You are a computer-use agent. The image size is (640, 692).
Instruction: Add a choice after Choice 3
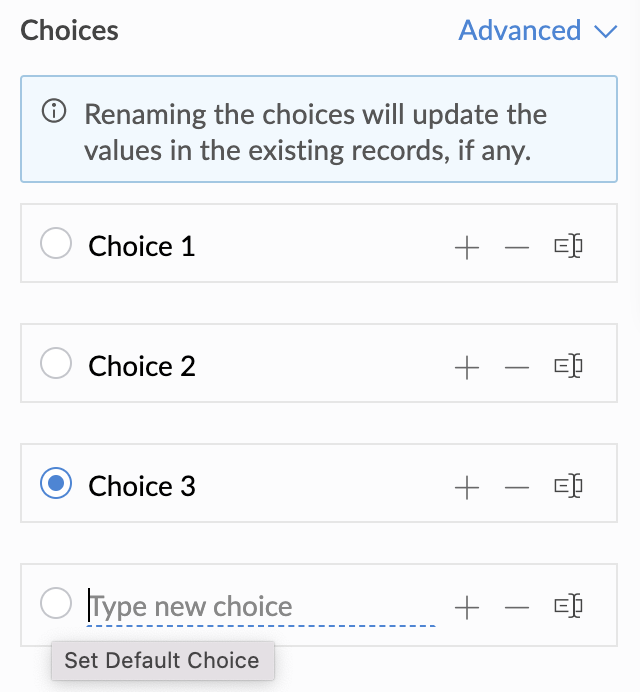[x=467, y=488]
